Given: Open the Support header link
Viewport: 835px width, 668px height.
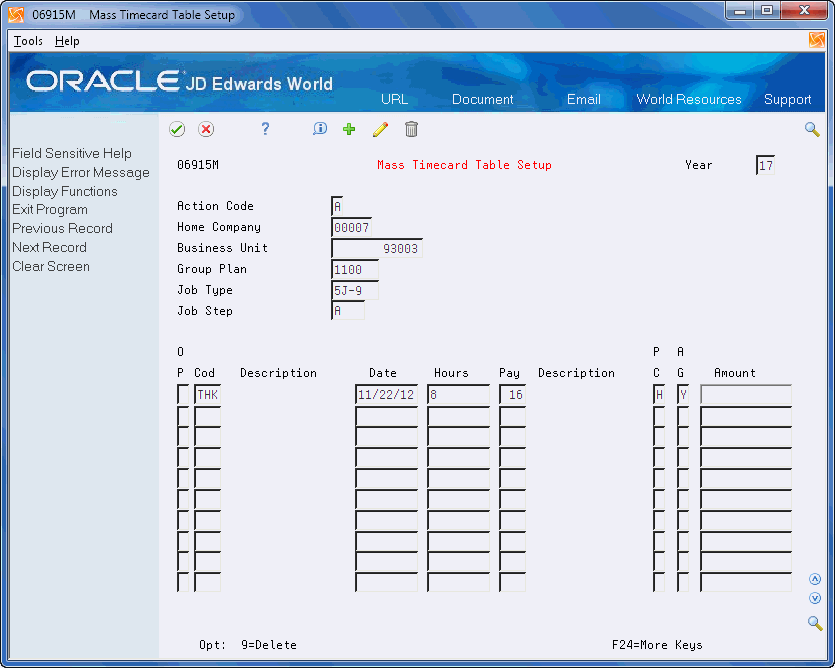Looking at the screenshot, I should [788, 99].
